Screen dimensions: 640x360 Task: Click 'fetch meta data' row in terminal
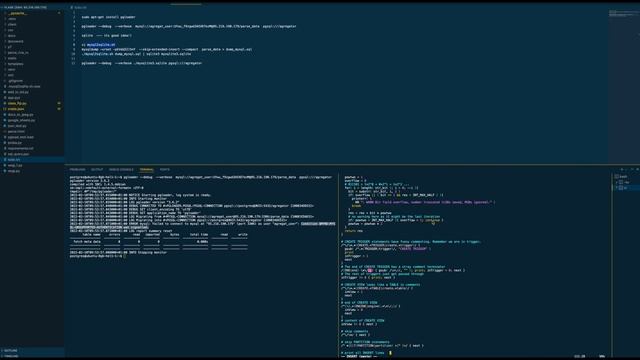(x=159, y=242)
